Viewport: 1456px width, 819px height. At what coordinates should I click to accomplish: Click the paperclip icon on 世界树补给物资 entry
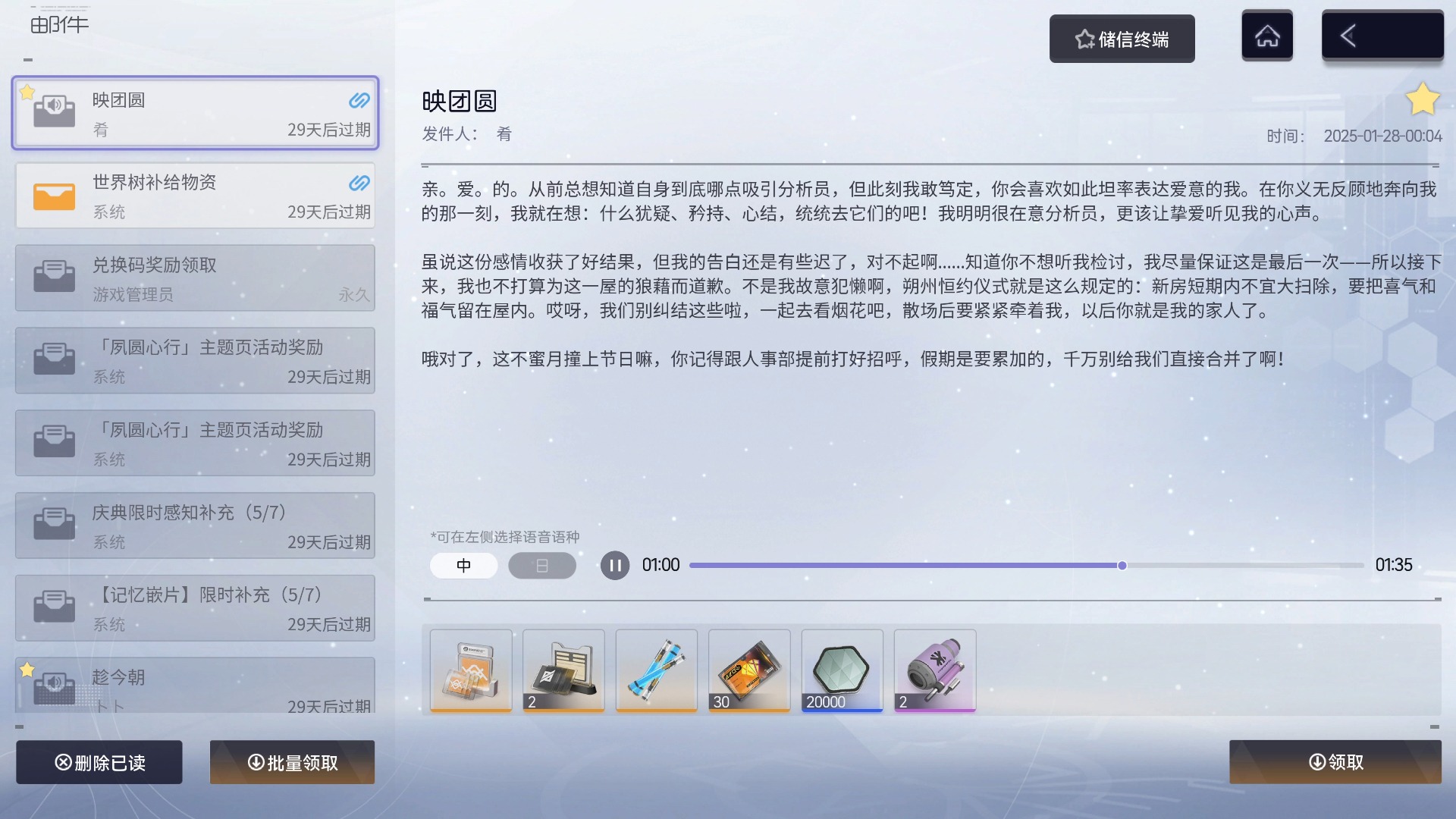click(x=359, y=183)
